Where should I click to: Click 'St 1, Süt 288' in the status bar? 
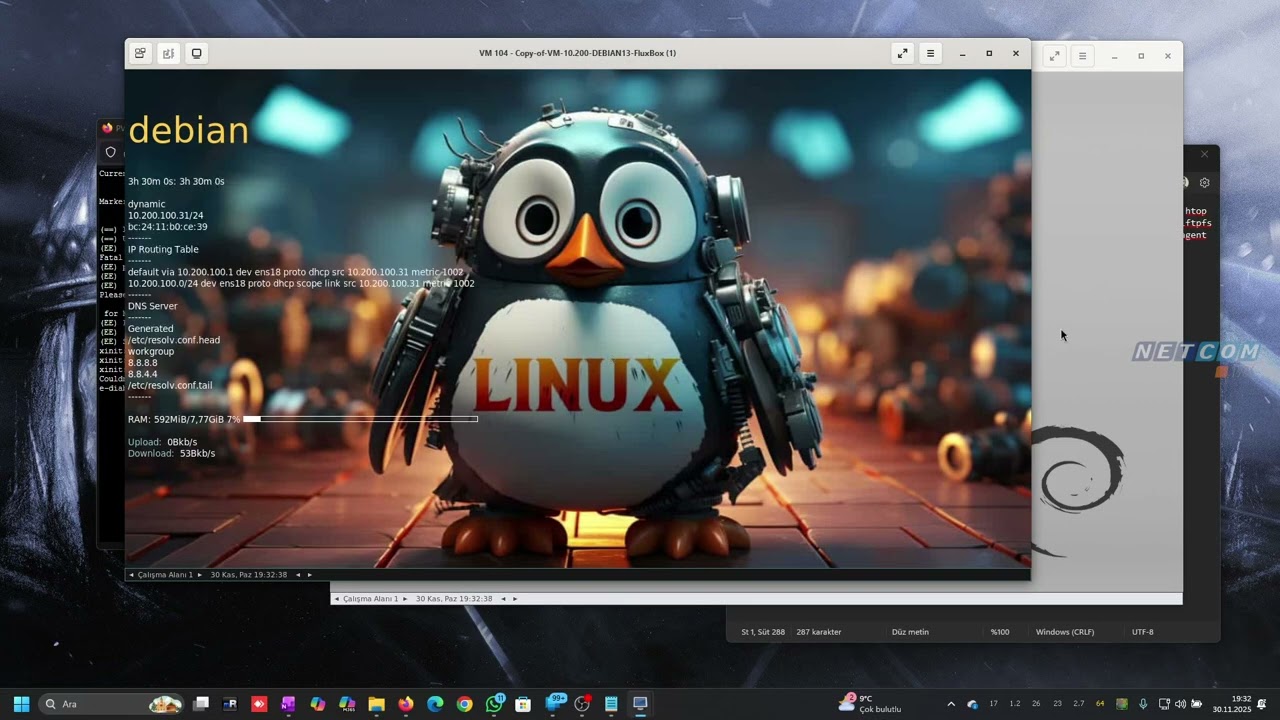763,632
